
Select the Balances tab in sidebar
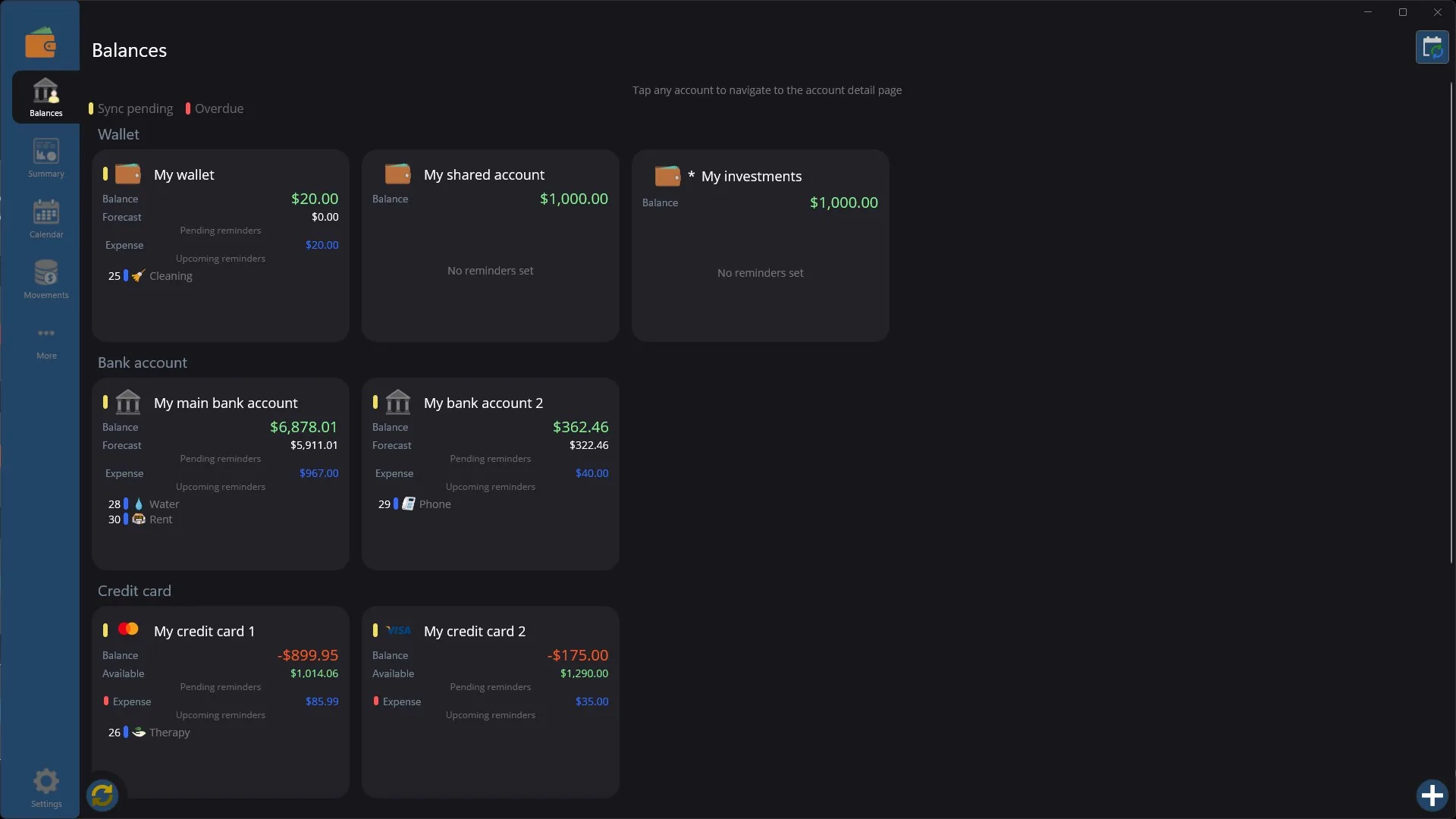45,97
